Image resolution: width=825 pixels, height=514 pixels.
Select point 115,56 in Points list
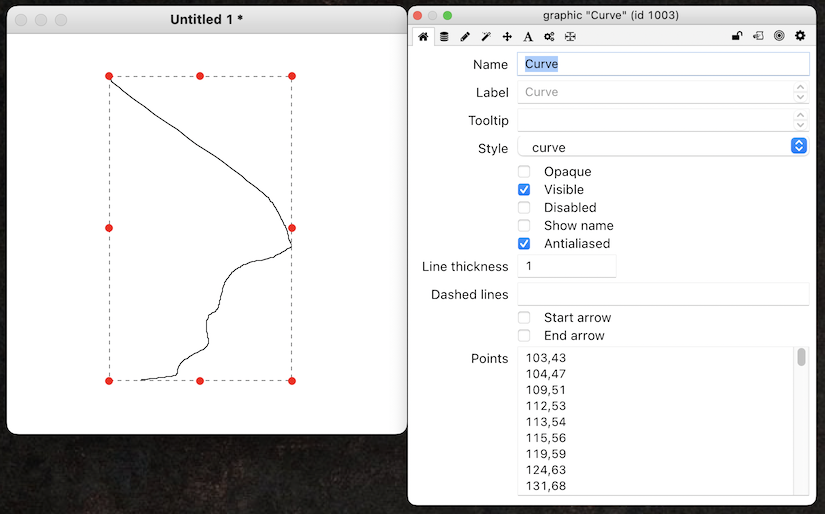pyautogui.click(x=546, y=438)
